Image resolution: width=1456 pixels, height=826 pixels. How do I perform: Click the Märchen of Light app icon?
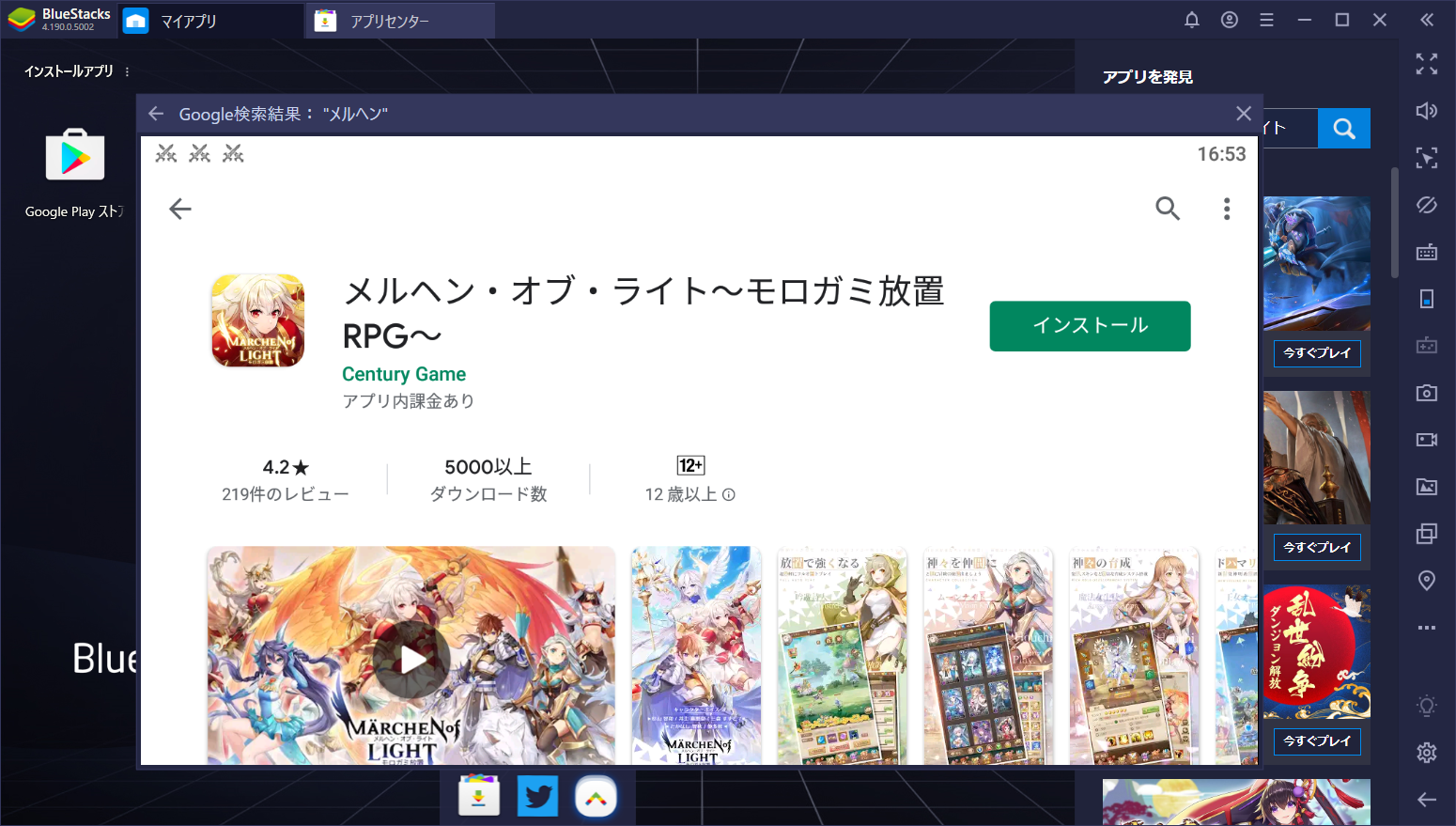[258, 320]
